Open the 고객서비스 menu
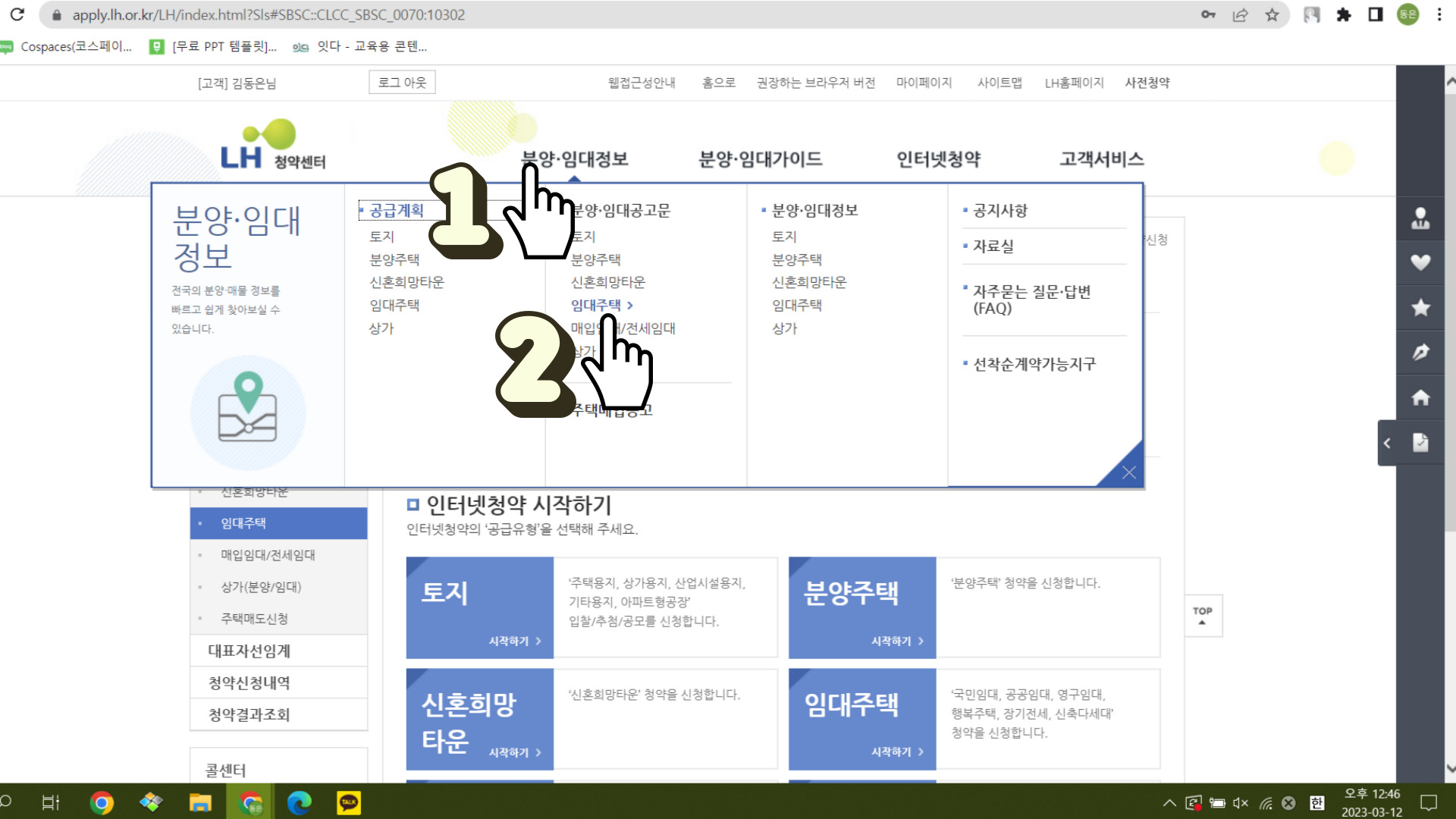Image resolution: width=1456 pixels, height=819 pixels. tap(1100, 159)
